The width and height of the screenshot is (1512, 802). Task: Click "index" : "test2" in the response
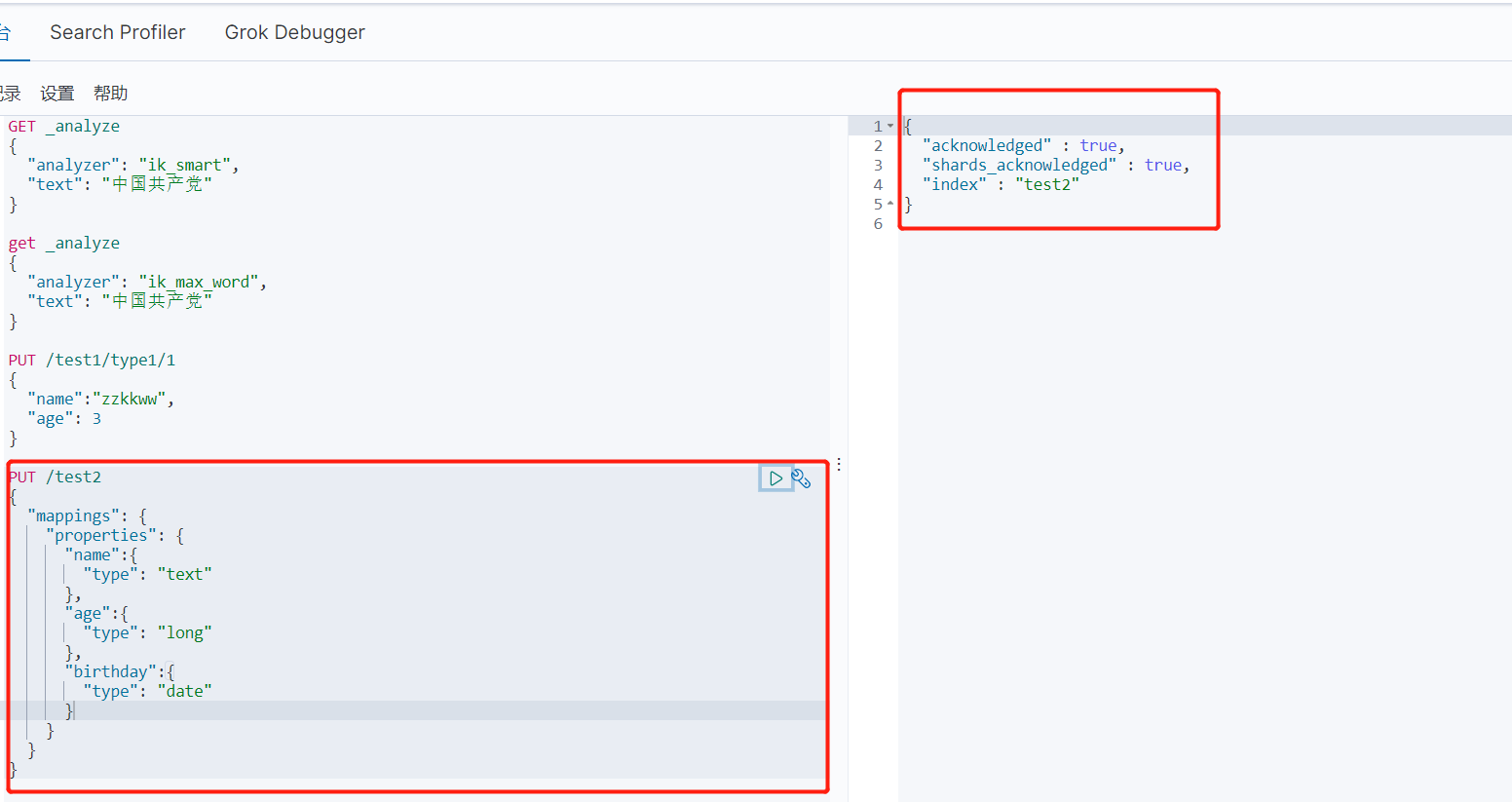[x=1001, y=184]
